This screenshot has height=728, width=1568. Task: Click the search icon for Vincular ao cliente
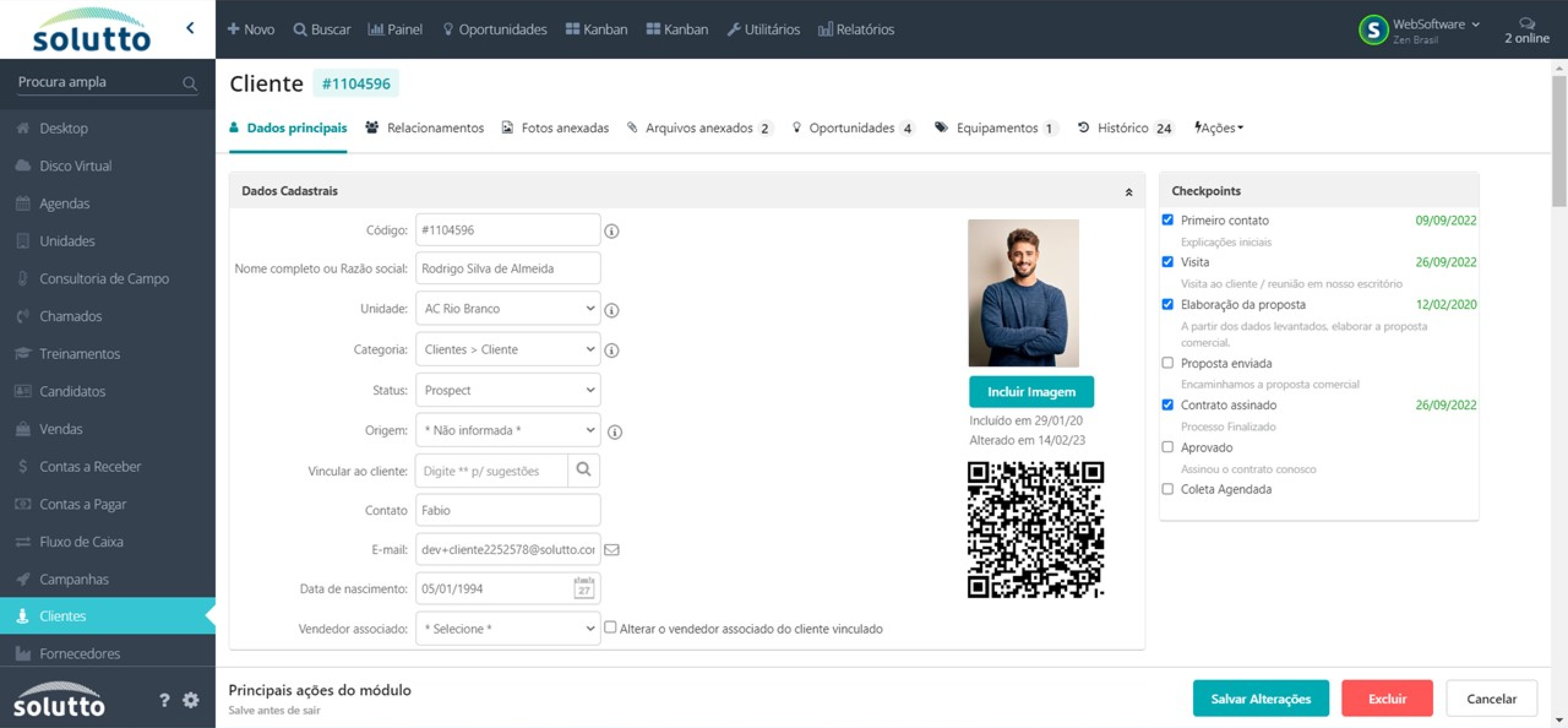583,470
